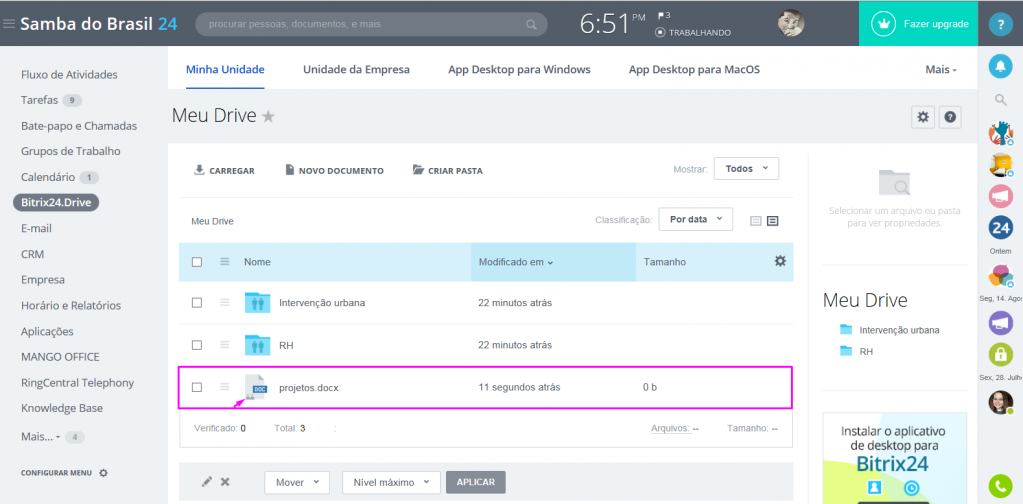Toggle the select-all checkbox in header
This screenshot has height=504, width=1023.
click(197, 262)
